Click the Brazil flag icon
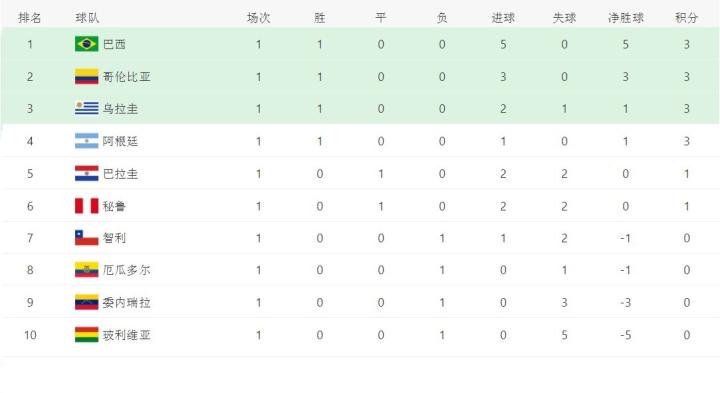Viewport: 720px width, 393px height. point(86,44)
